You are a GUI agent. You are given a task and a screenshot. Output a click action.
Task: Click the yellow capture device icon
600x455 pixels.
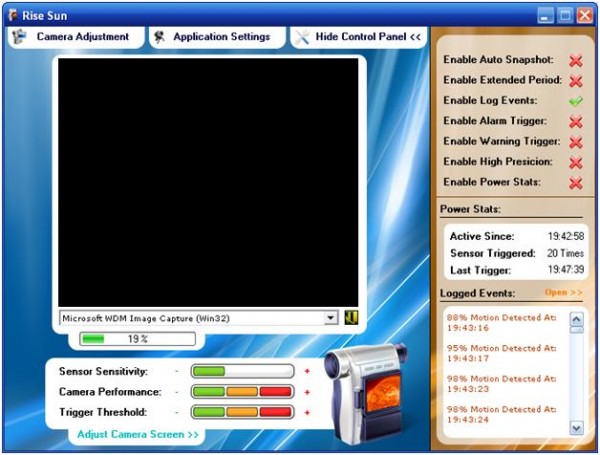point(351,318)
